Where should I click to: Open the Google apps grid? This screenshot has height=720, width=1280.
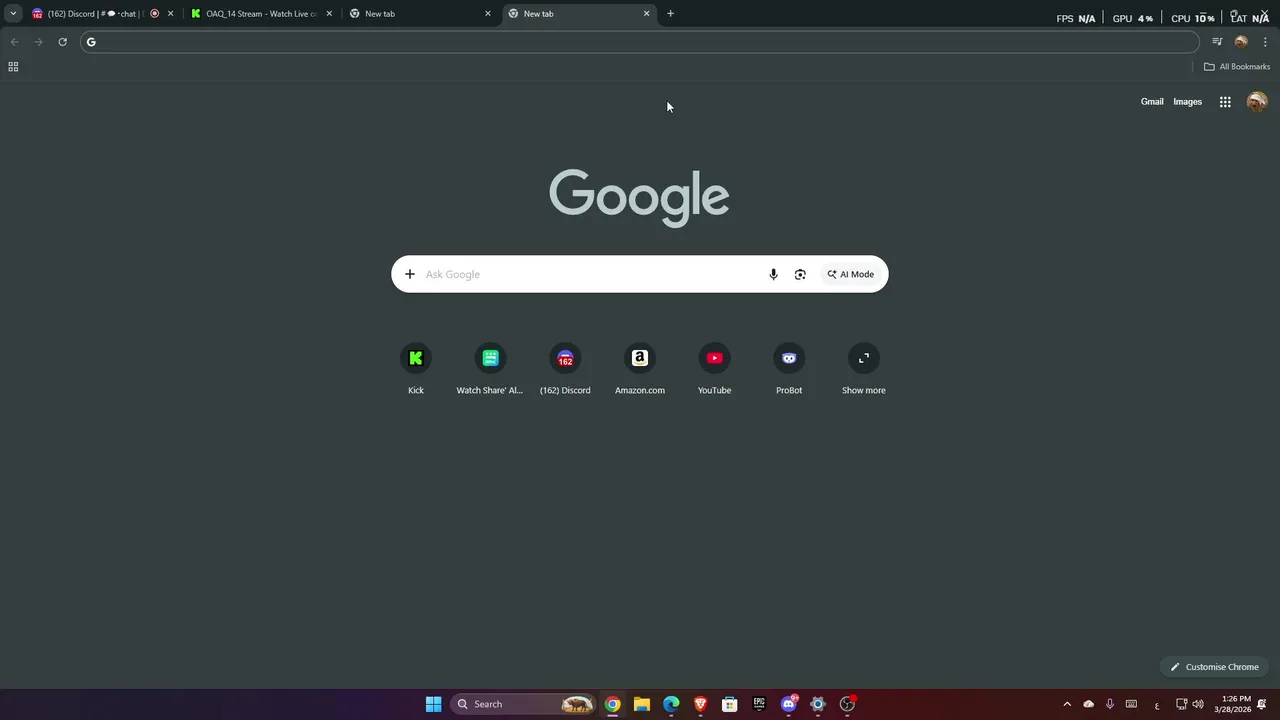[1225, 101]
